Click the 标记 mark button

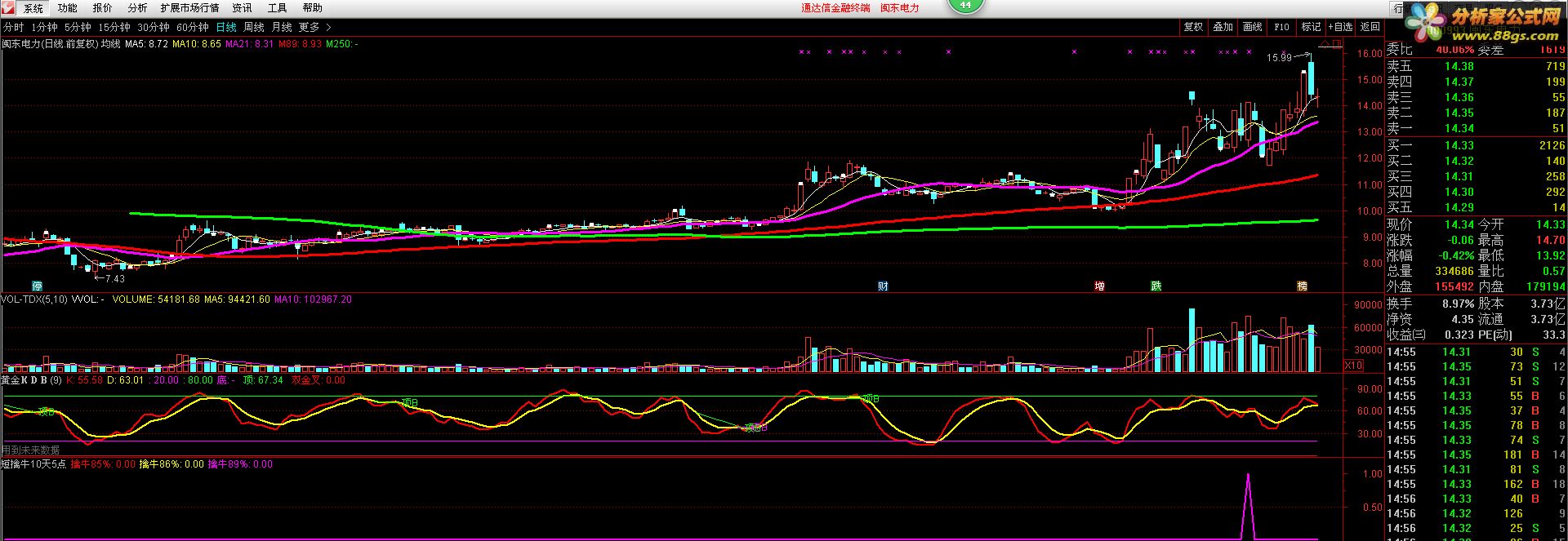point(1311,27)
